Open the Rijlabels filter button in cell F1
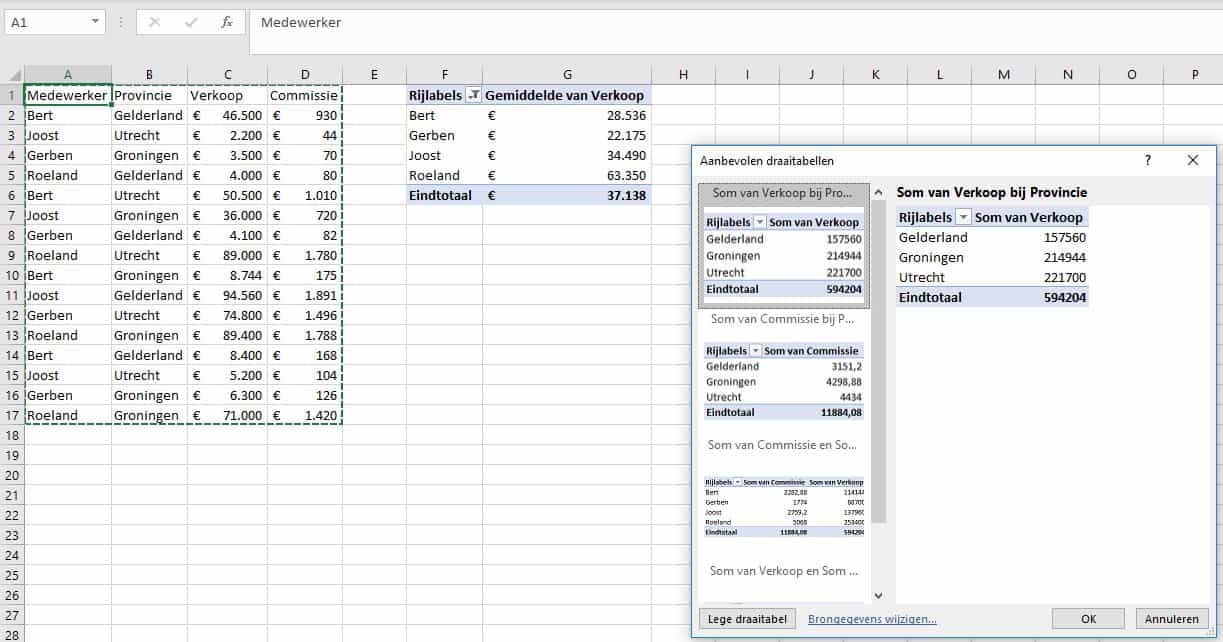Screen dimensions: 1223x642 (x=473, y=95)
